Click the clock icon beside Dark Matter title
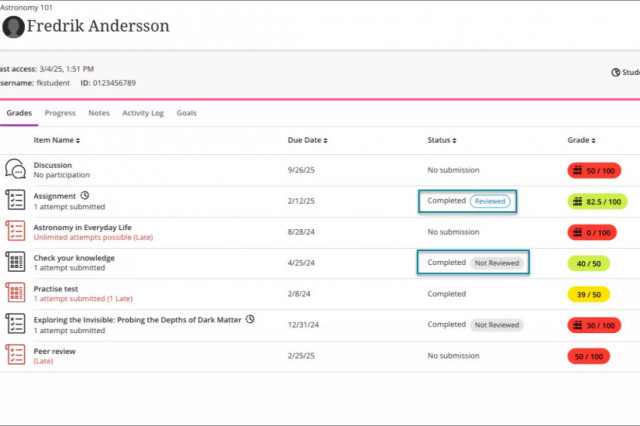Image resolution: width=640 pixels, height=426 pixels. point(250,319)
